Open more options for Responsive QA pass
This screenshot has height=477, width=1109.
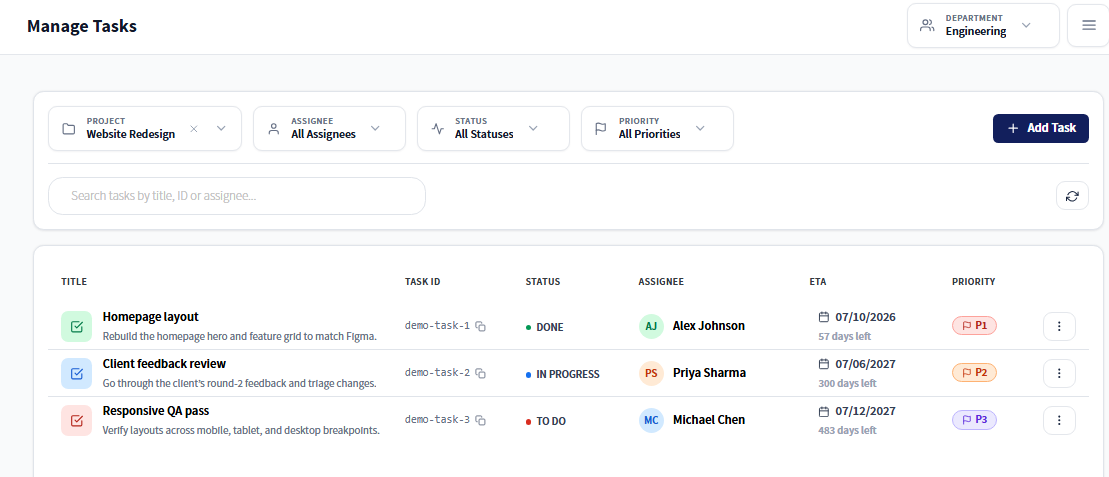click(x=1059, y=420)
